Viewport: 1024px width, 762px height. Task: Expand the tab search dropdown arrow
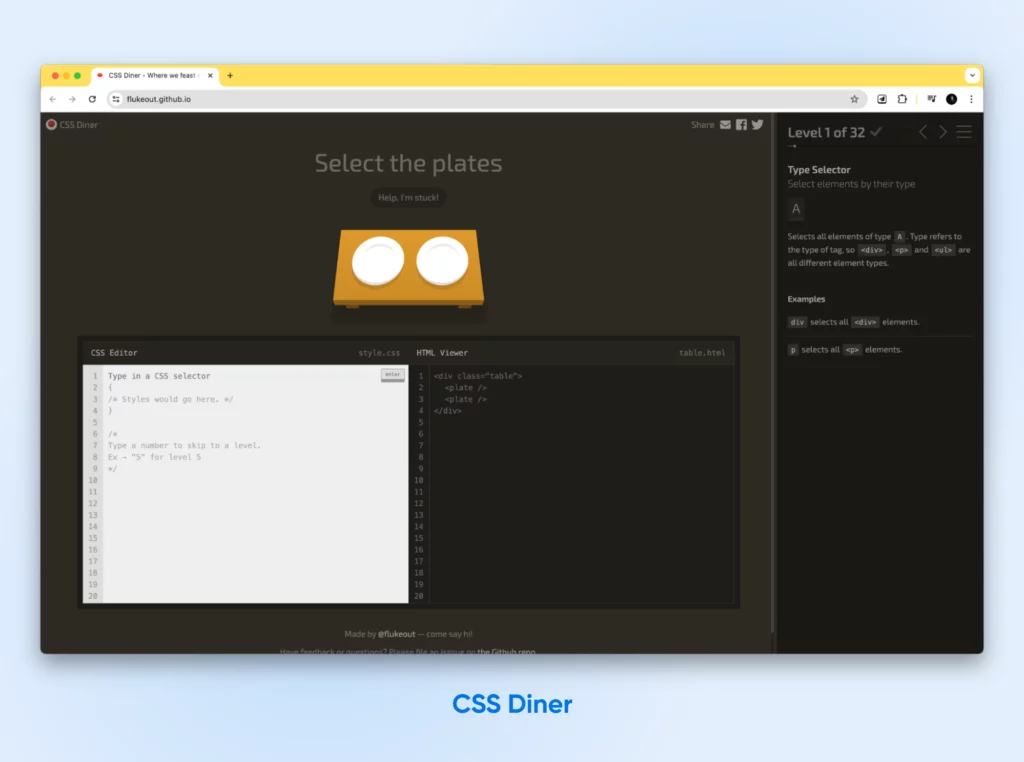pos(972,75)
